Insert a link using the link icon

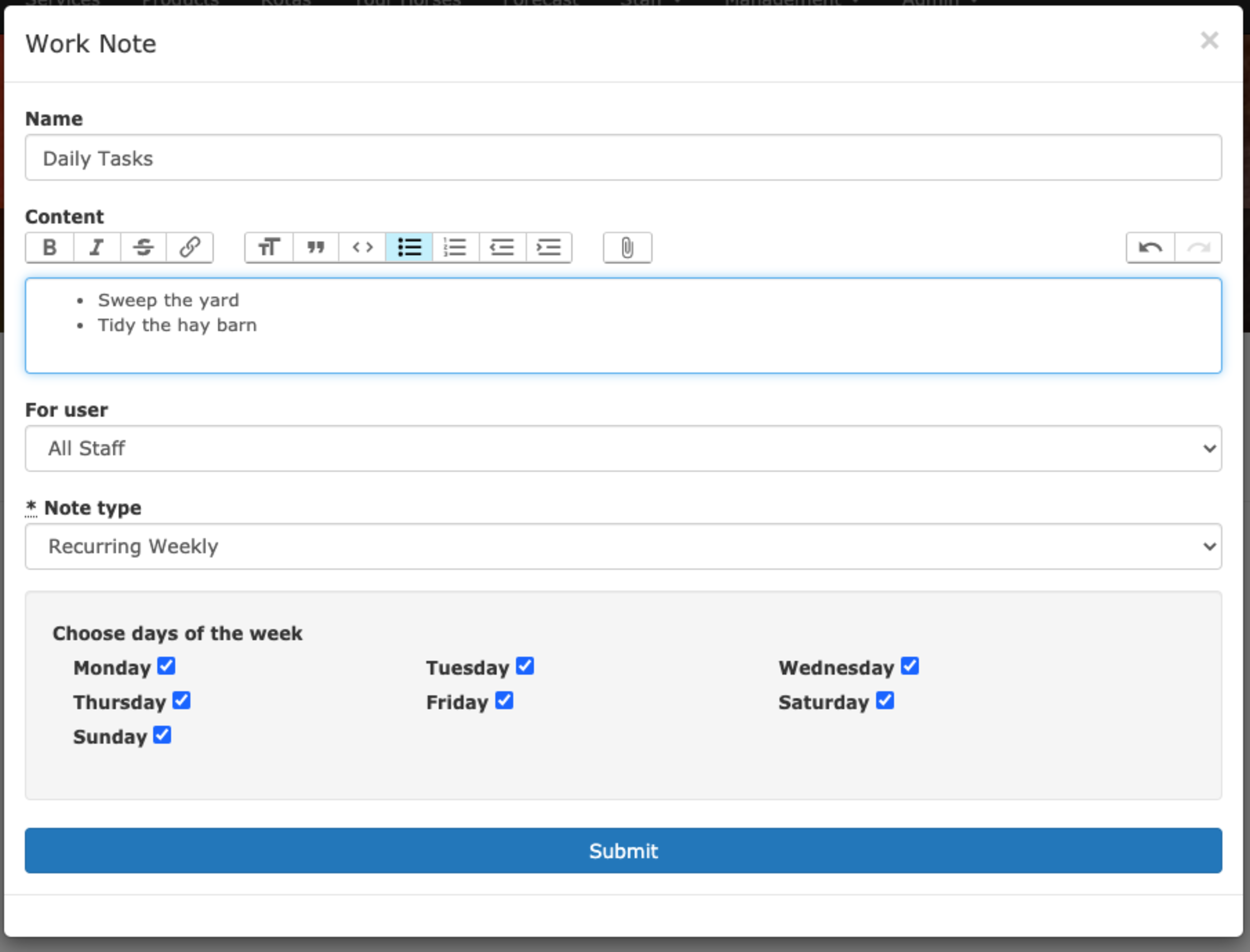coord(190,247)
